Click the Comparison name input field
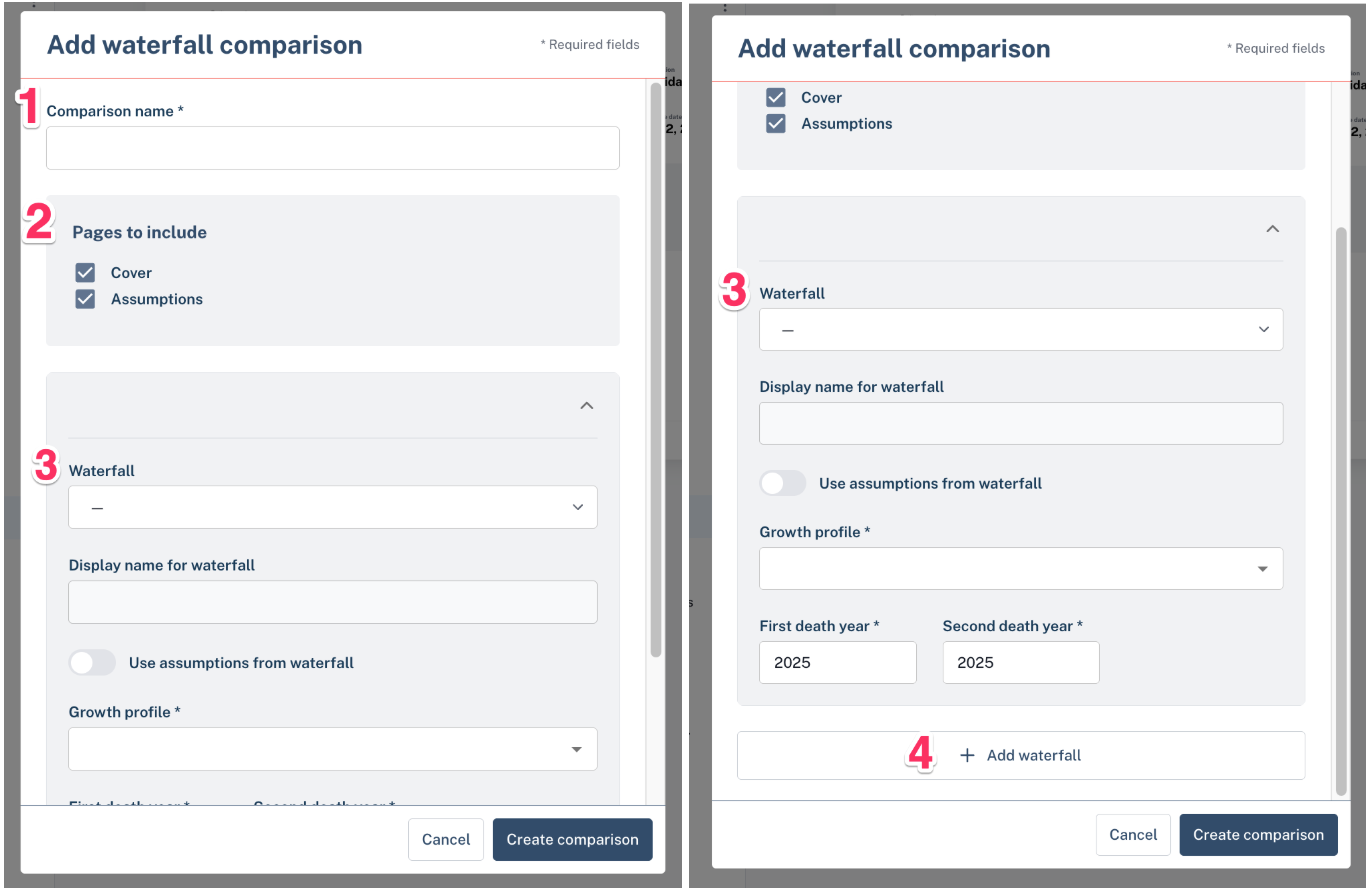The image size is (1366, 888). click(333, 148)
